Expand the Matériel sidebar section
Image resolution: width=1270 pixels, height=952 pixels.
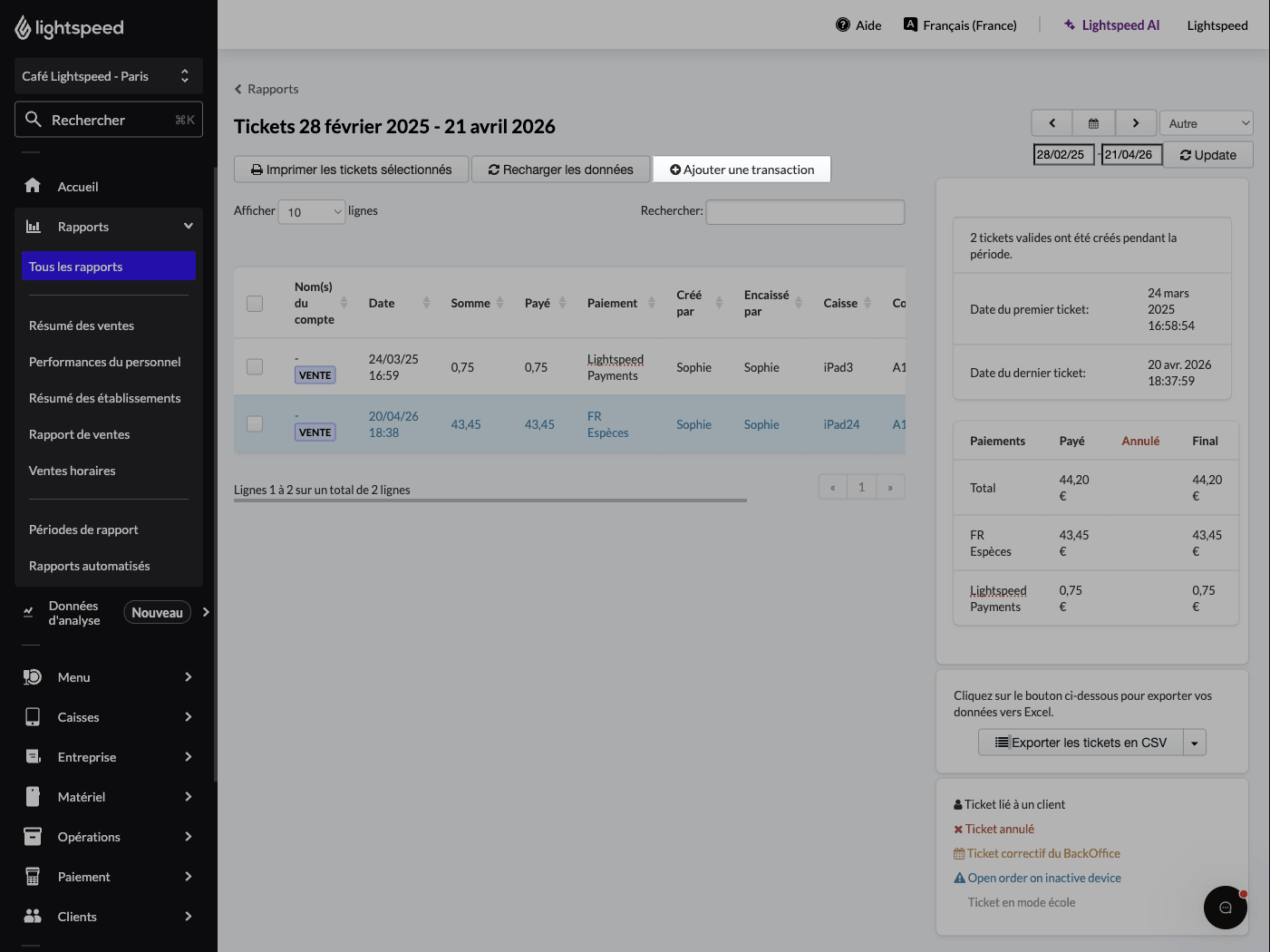[x=189, y=797]
